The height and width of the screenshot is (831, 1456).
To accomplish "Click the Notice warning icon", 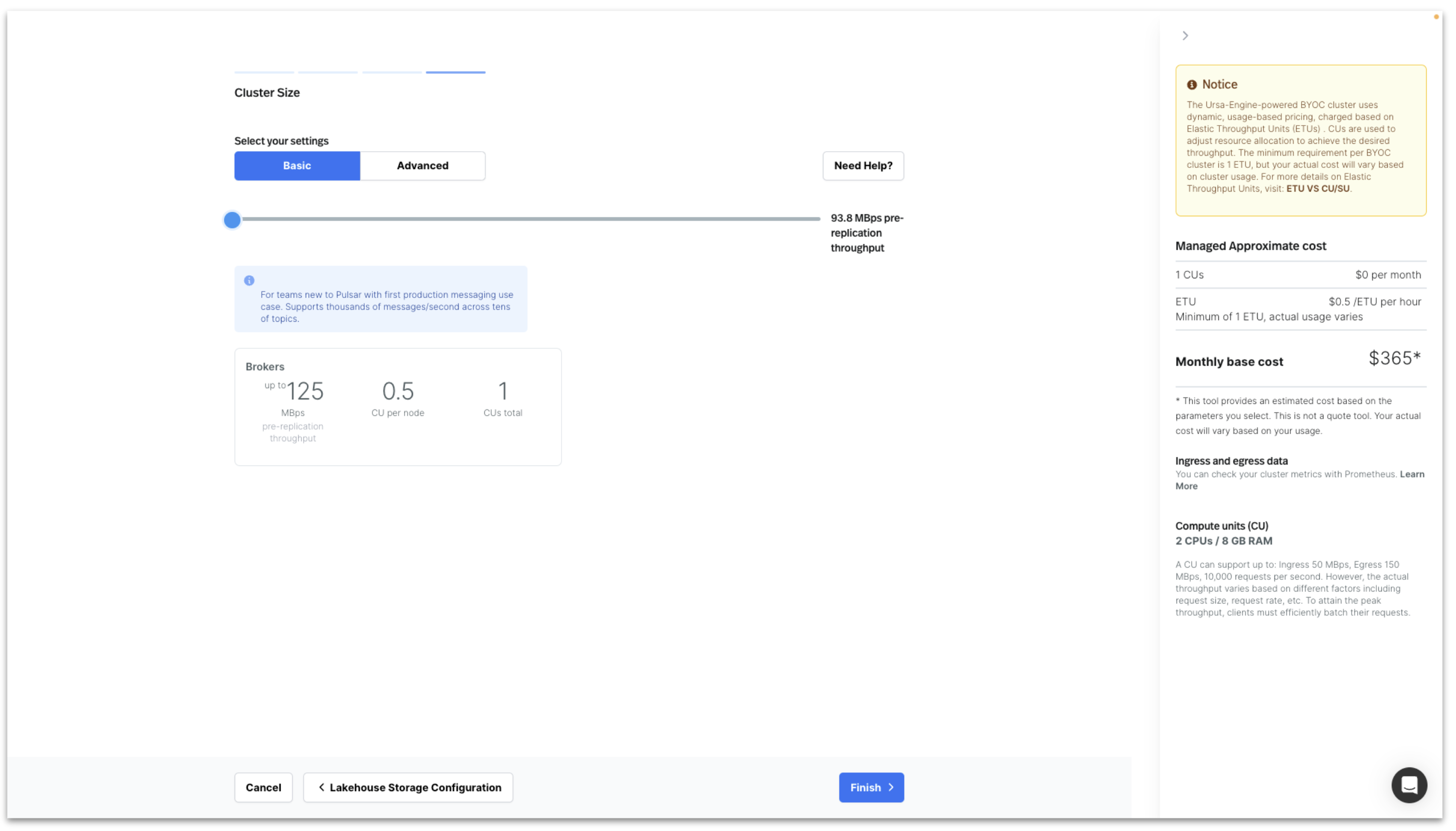I will 1192,85.
